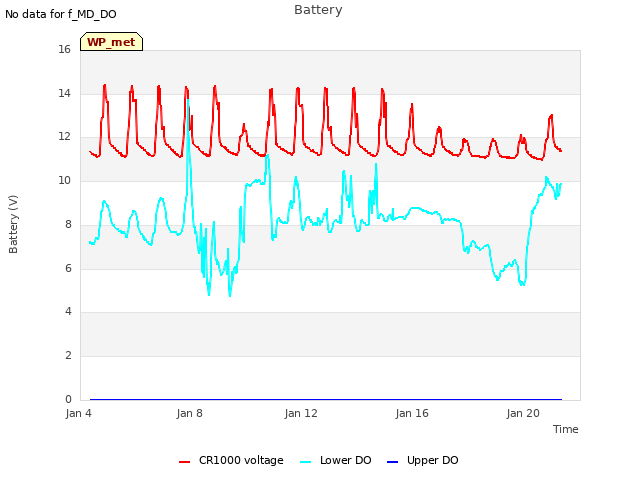640x480 pixels.
Task: Click the Jan 4 x-axis tick label
Action: 78,413
